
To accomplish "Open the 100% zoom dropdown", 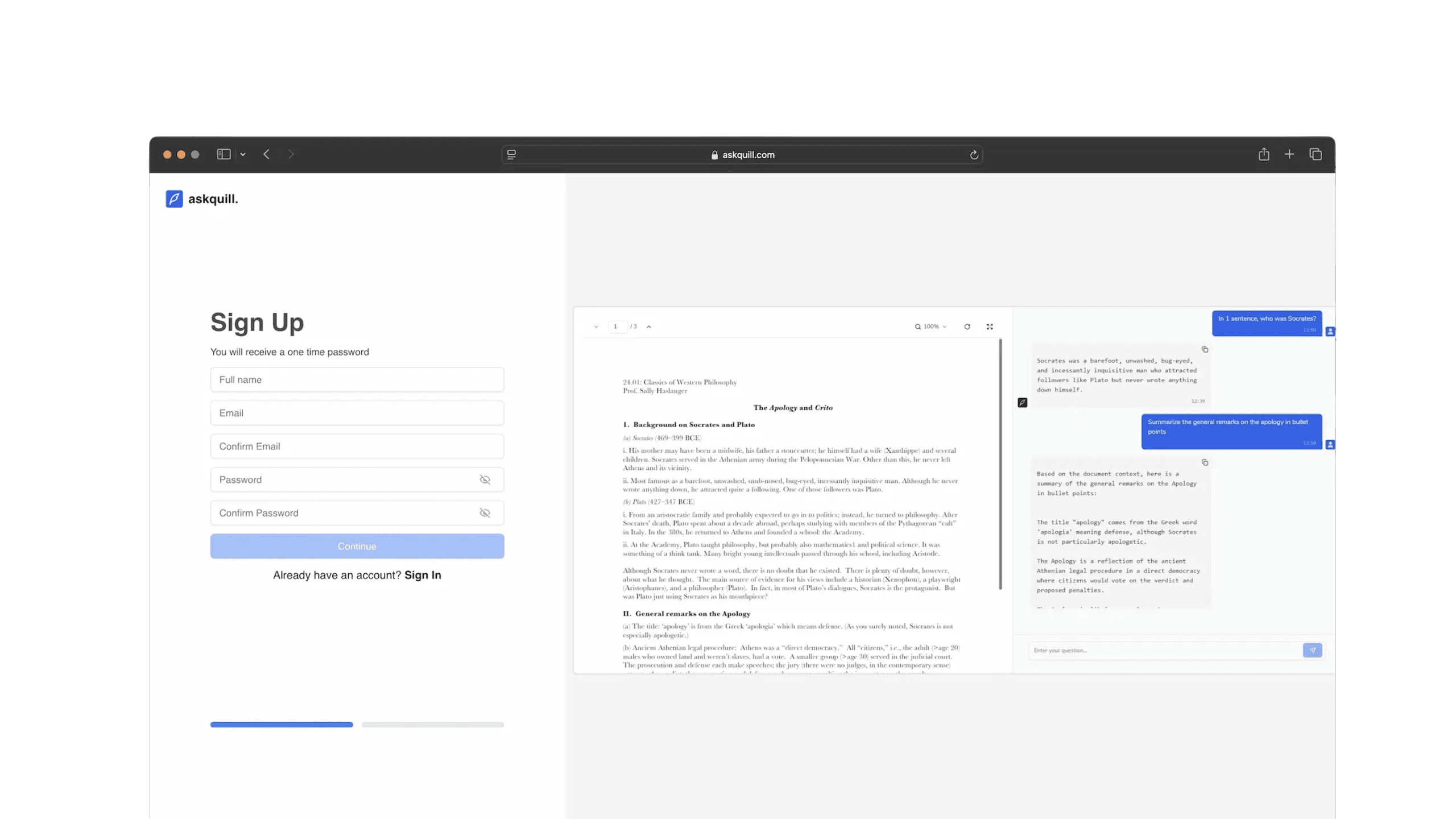I will (930, 326).
